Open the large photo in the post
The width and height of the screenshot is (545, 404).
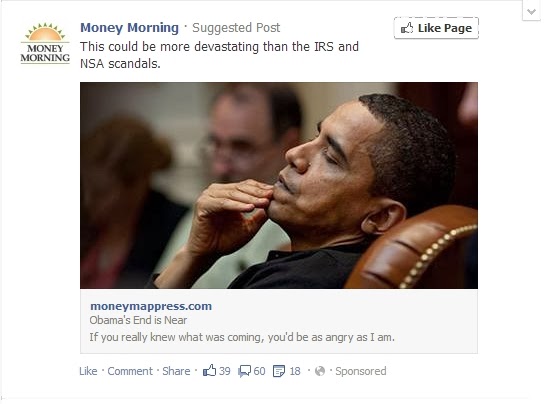click(279, 185)
